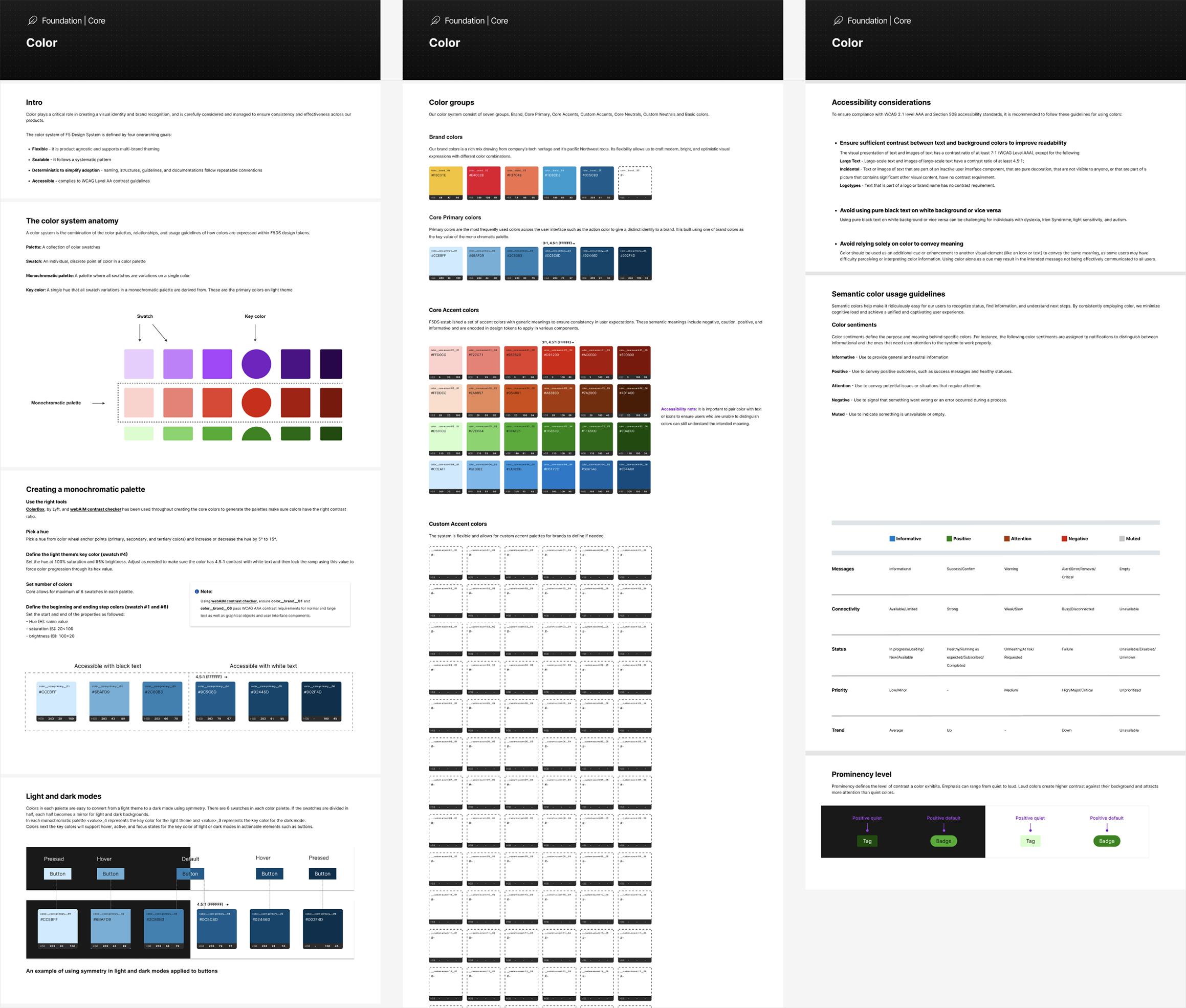Click the 'Prominency level' heading
1186x1008 pixels.
pyautogui.click(x=862, y=774)
